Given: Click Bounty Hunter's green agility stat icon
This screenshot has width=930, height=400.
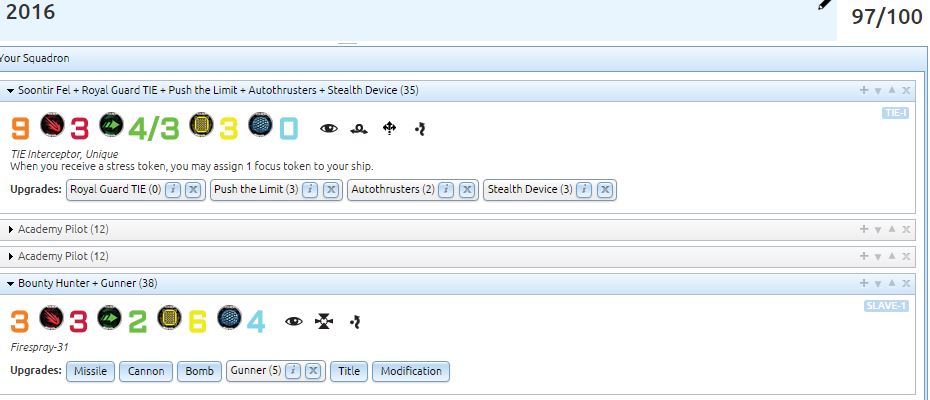Looking at the screenshot, I should [109, 318].
